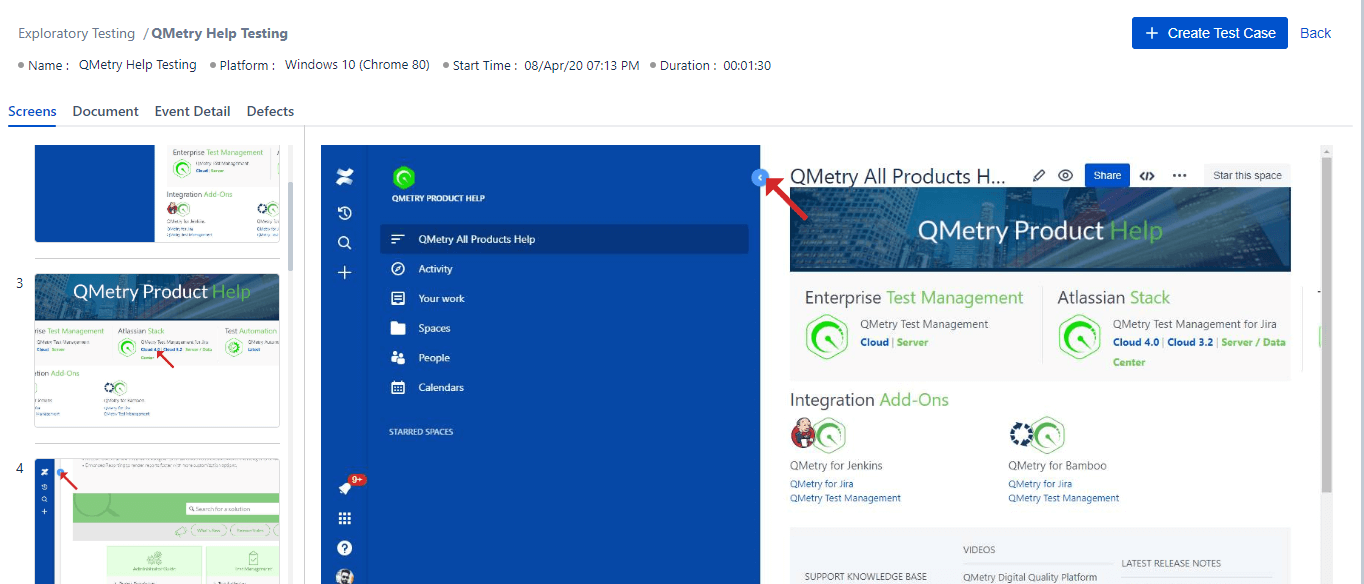Open QMetry for Jira link under Bamboo
The height and width of the screenshot is (584, 1364).
coord(1040,484)
